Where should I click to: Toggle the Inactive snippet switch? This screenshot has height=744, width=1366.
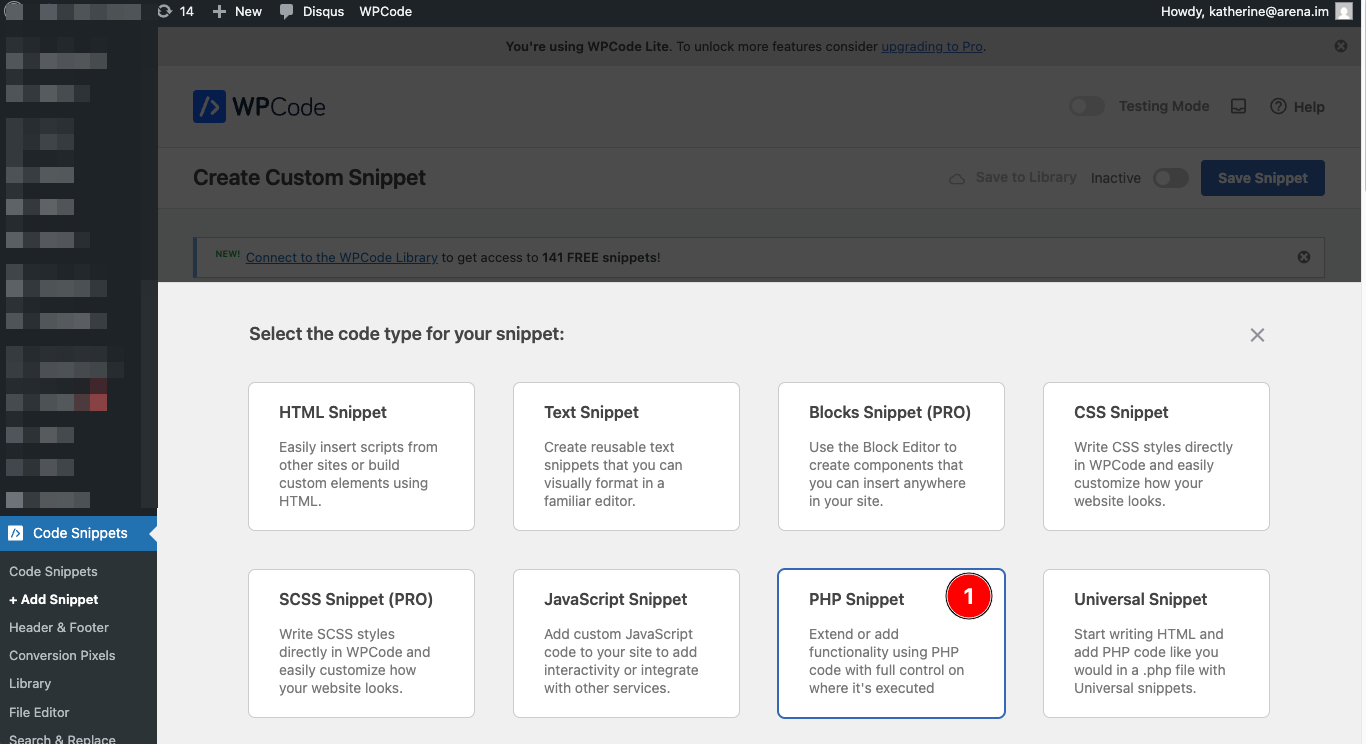tap(1170, 178)
